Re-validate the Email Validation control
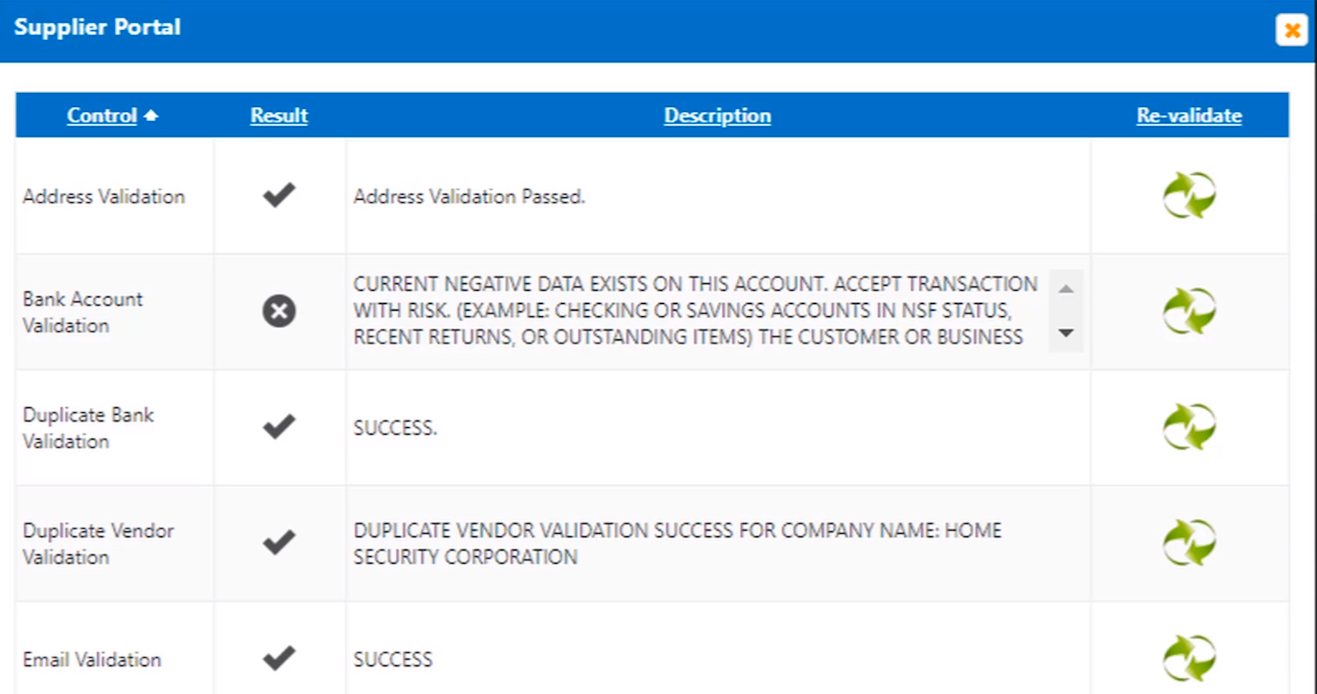This screenshot has height=694, width=1317. [1189, 658]
